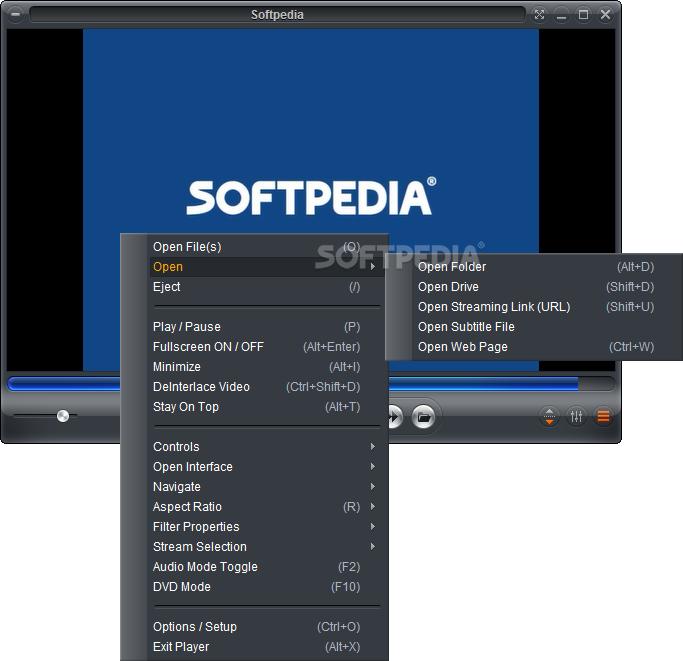683x661 pixels.
Task: Select Eject from the context menu
Action: coord(267,287)
